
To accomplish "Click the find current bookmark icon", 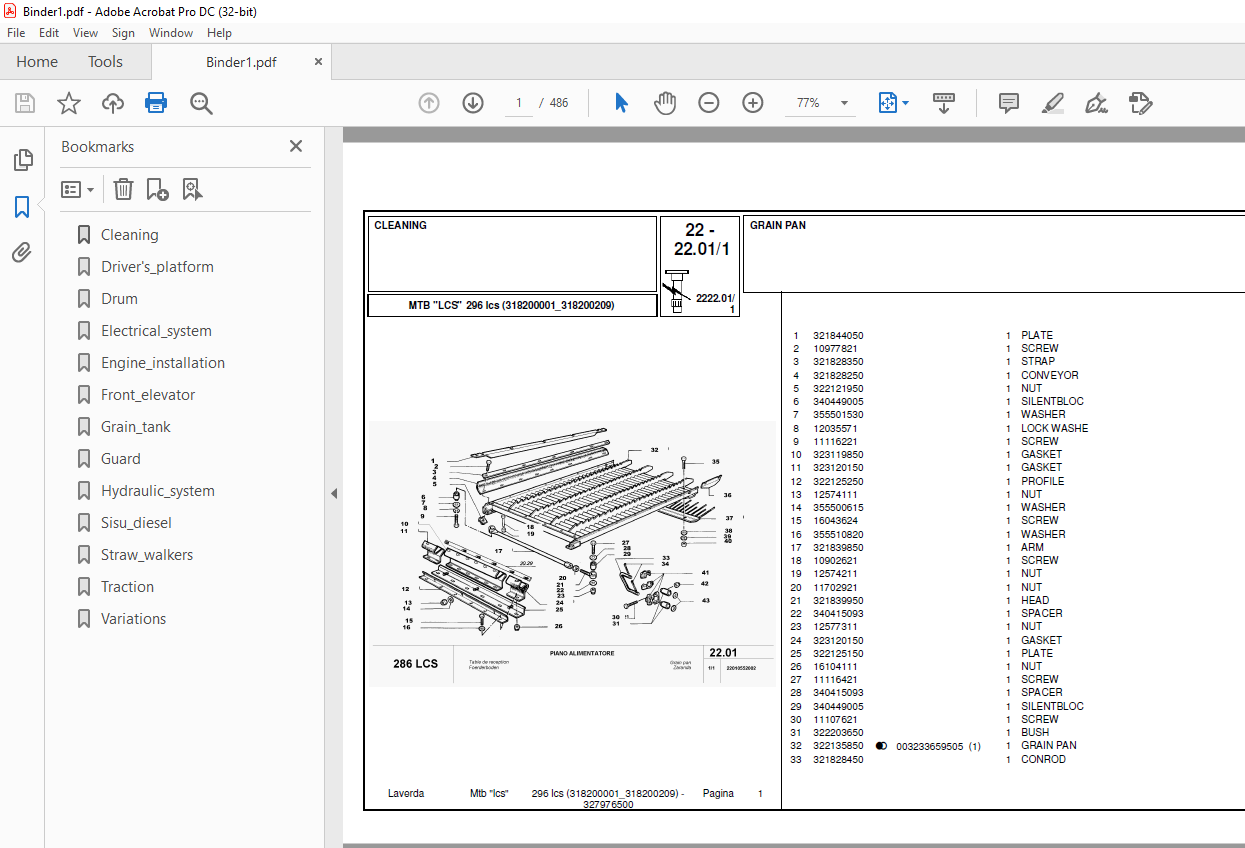I will click(193, 189).
